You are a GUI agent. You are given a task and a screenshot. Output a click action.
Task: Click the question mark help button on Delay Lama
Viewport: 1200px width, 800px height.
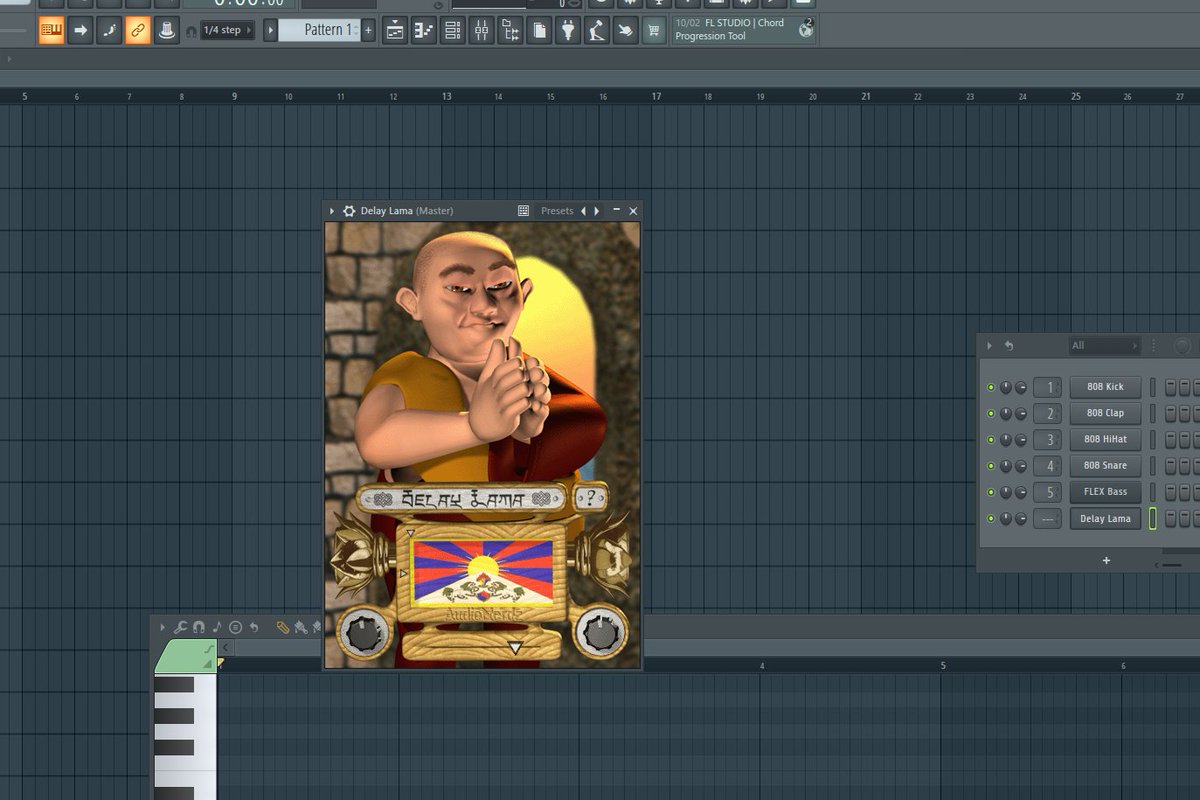(592, 497)
